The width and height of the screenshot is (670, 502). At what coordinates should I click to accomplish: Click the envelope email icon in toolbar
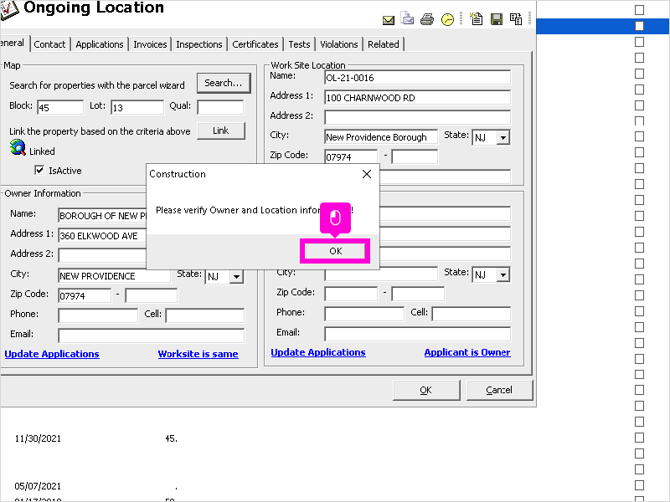click(388, 20)
